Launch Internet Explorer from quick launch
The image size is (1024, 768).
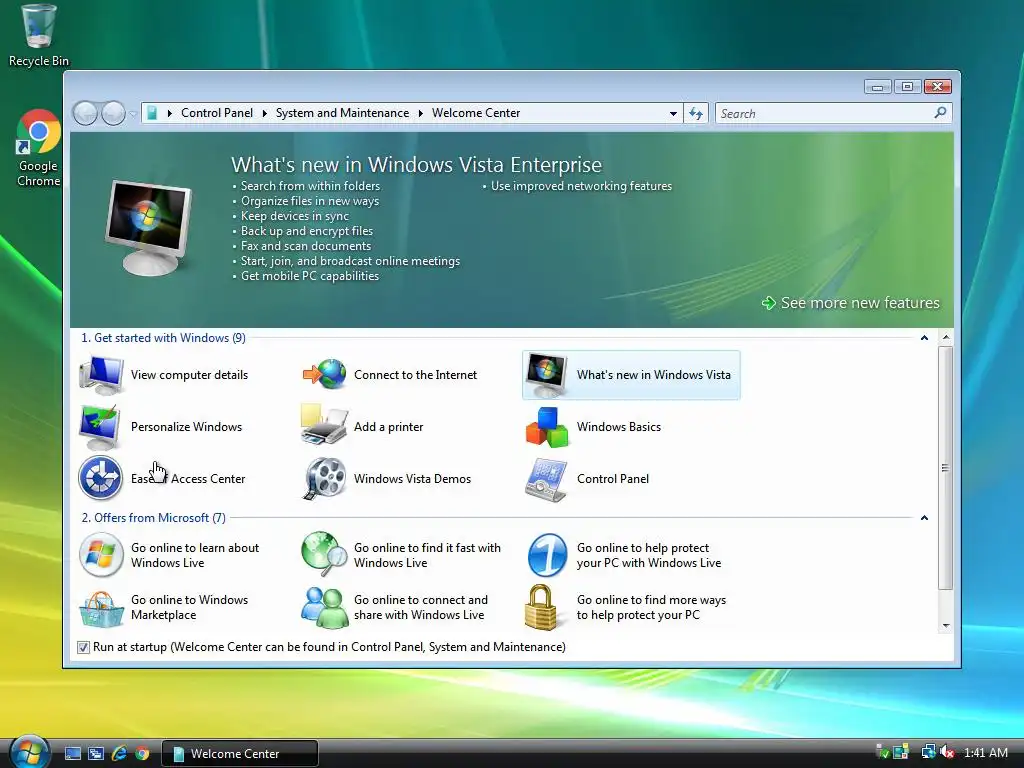[x=119, y=754]
